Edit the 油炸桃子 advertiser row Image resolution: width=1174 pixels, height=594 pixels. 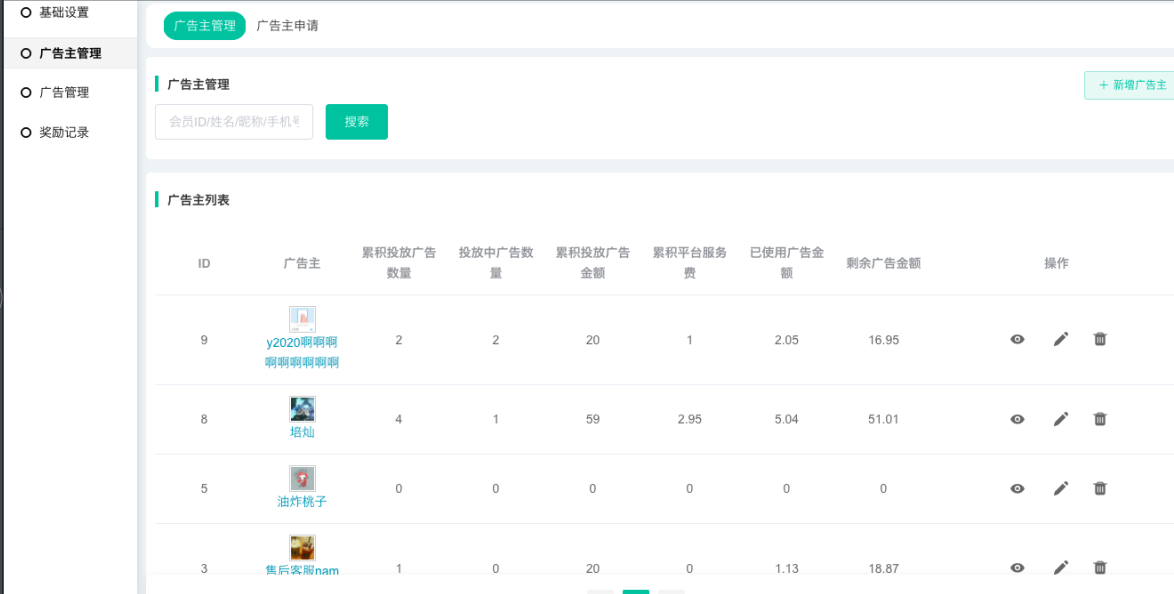point(1061,488)
